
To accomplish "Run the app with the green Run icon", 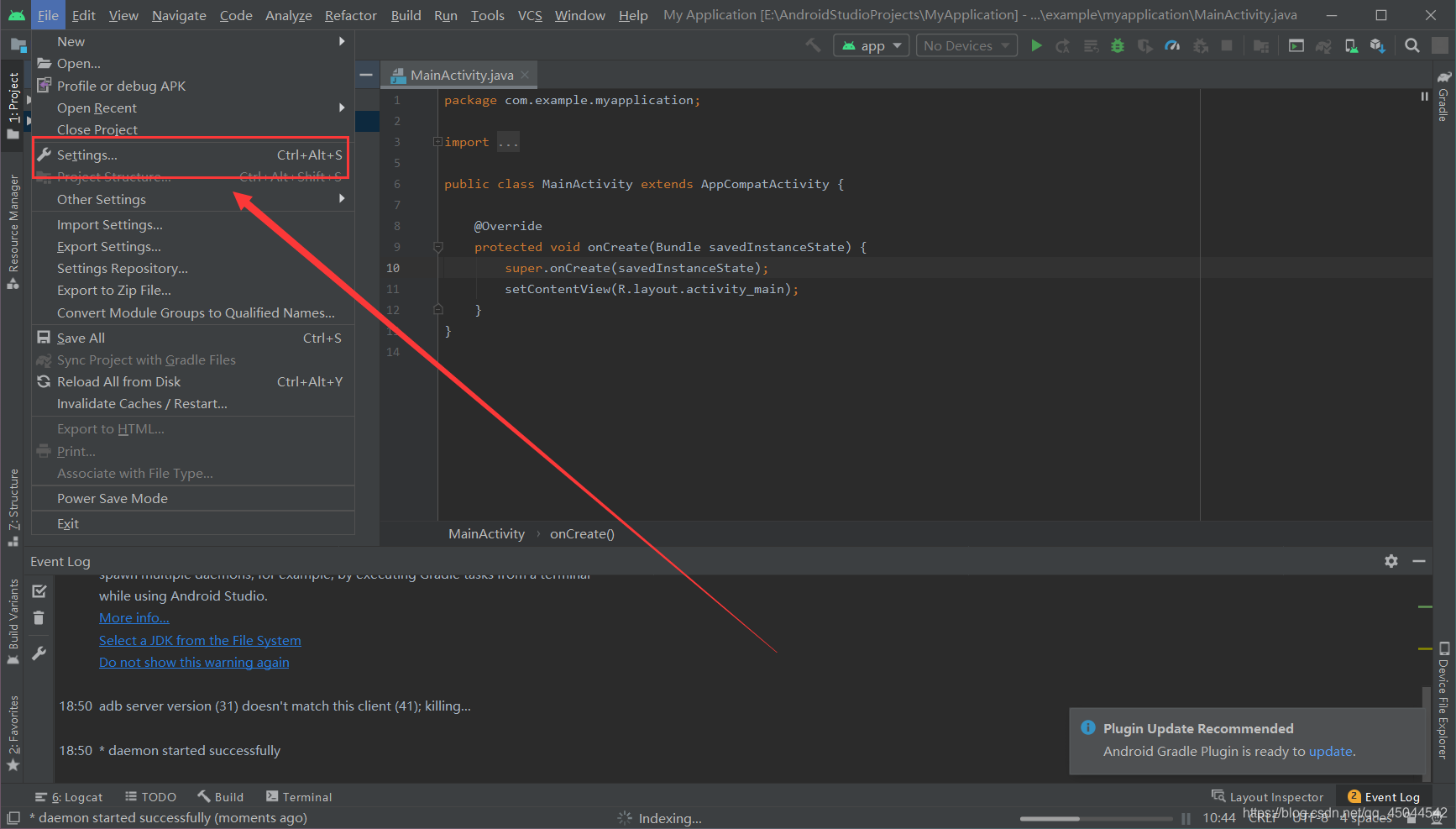I will pos(1036,45).
